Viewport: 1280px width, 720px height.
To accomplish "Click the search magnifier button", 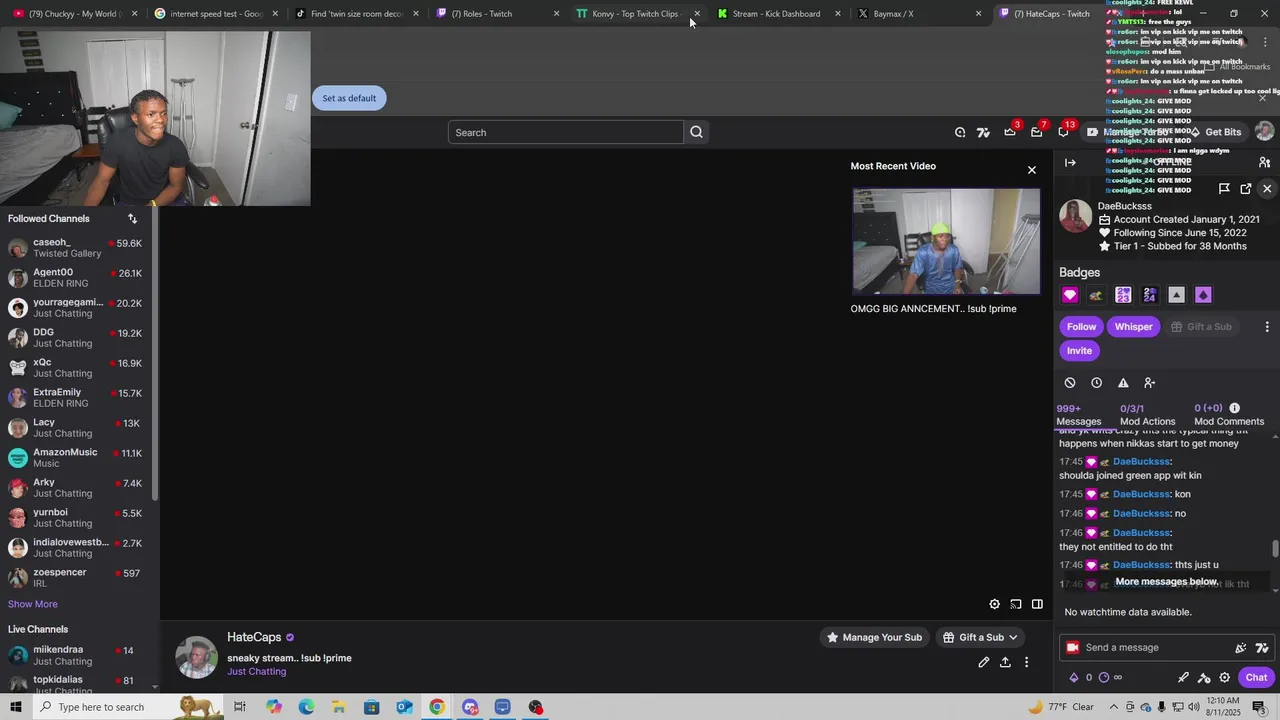I will pos(697,132).
